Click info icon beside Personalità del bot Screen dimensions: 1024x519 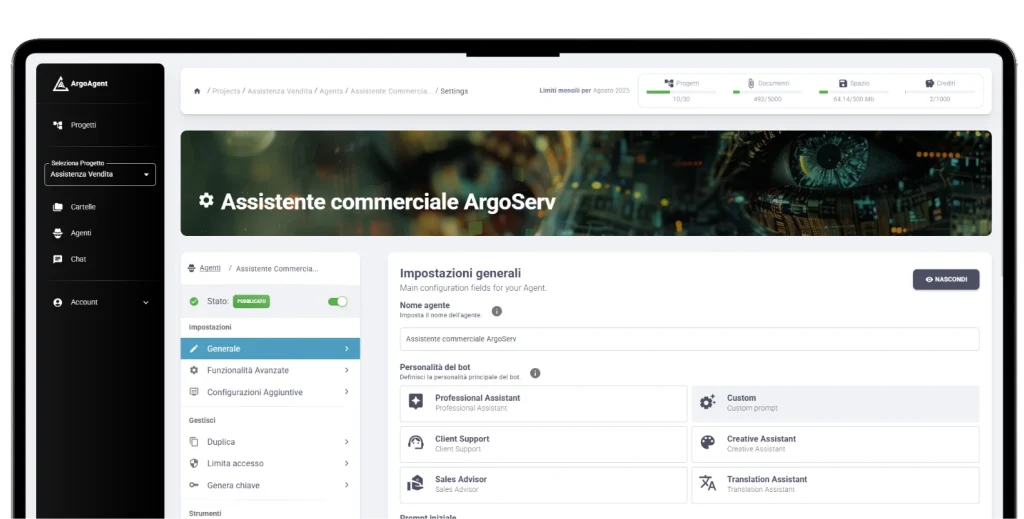535,373
